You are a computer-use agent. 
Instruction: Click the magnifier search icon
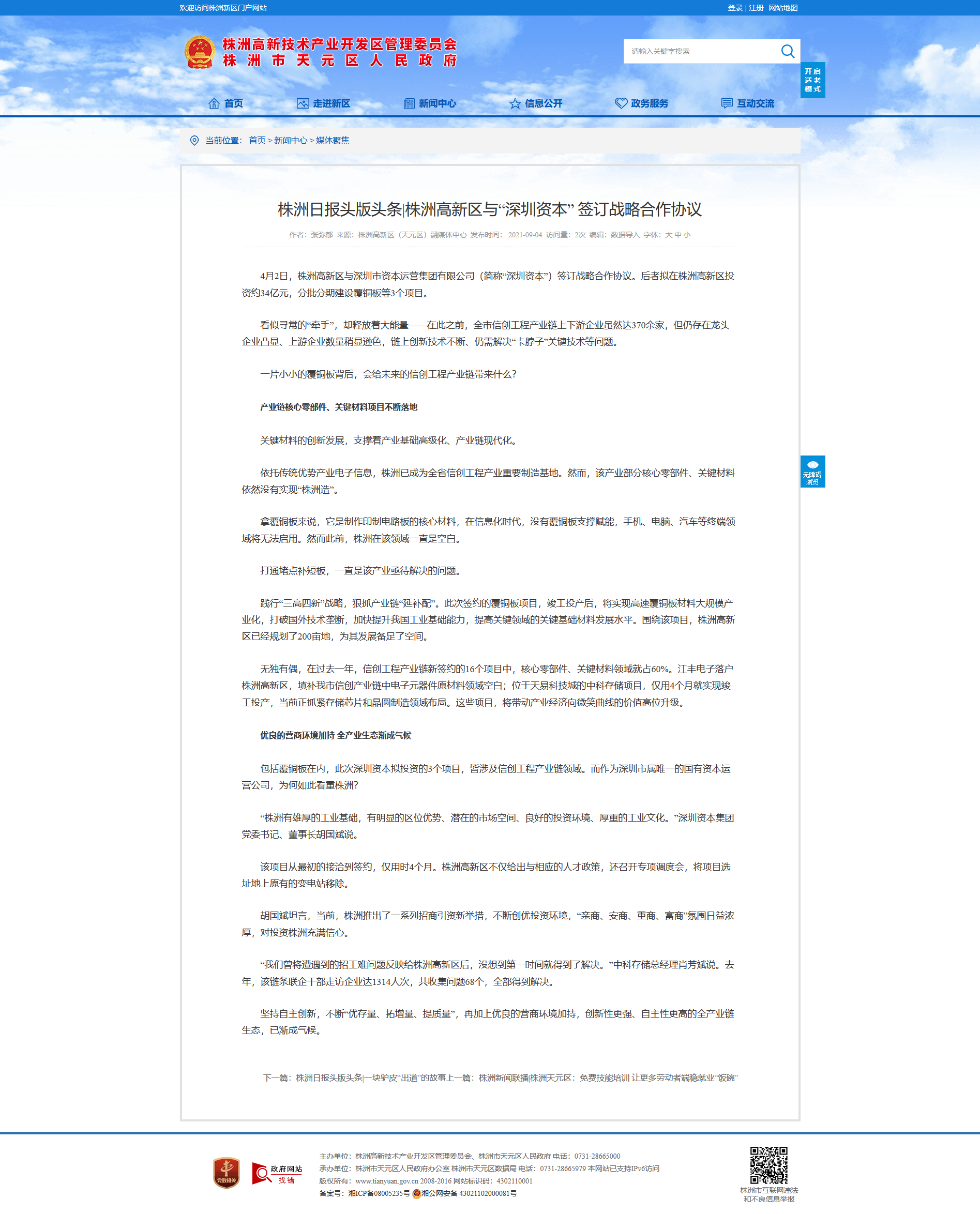tap(788, 51)
